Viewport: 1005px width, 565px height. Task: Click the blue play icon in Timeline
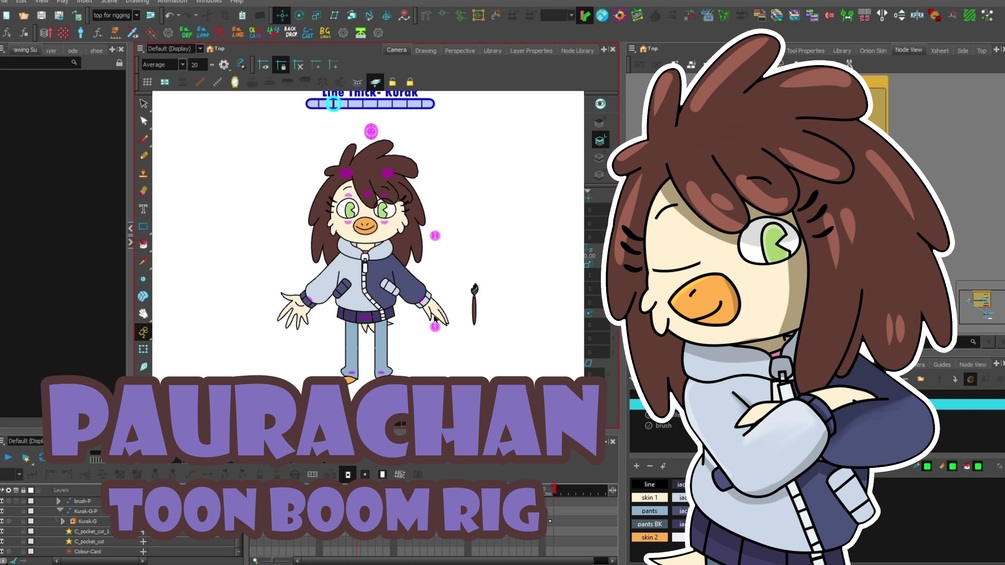click(8, 457)
